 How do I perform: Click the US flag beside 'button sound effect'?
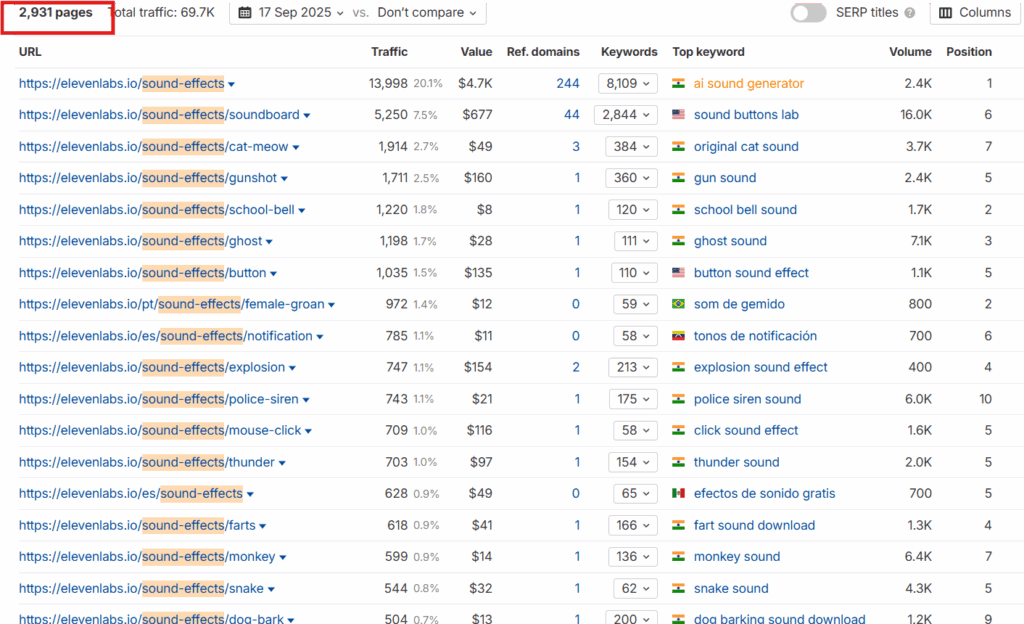679,273
